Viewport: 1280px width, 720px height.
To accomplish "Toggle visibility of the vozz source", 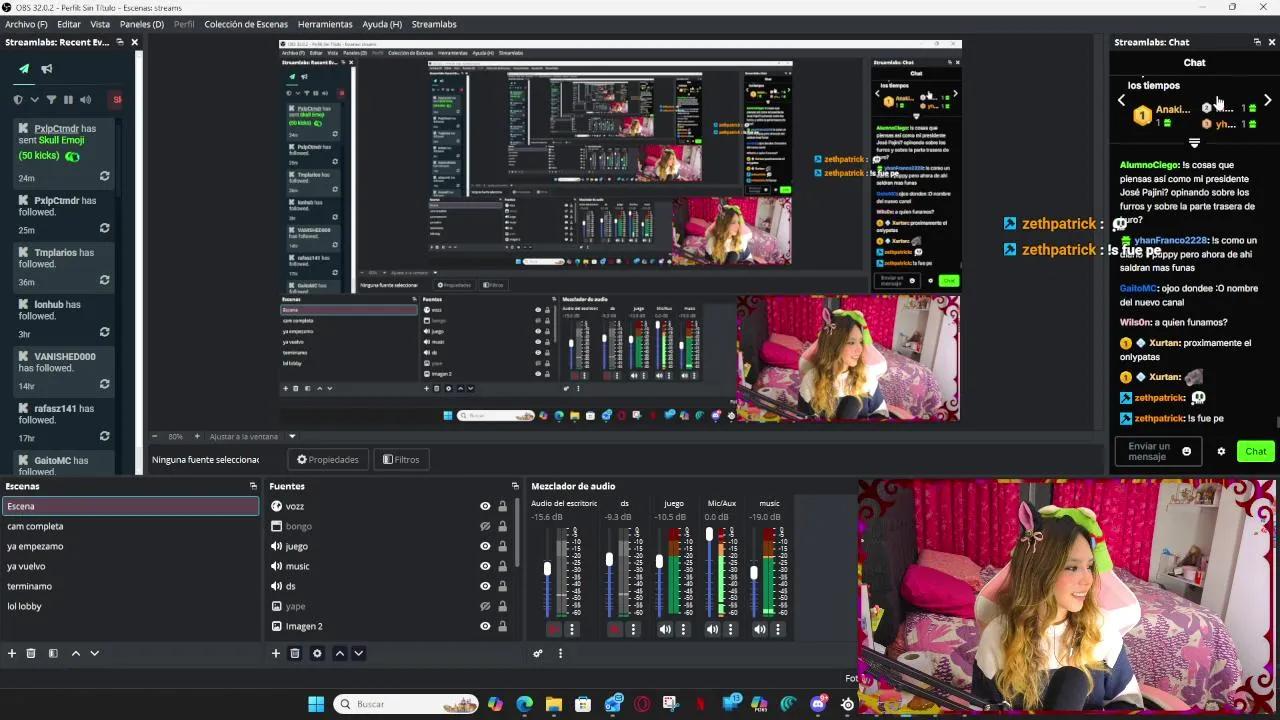I will tap(485, 506).
